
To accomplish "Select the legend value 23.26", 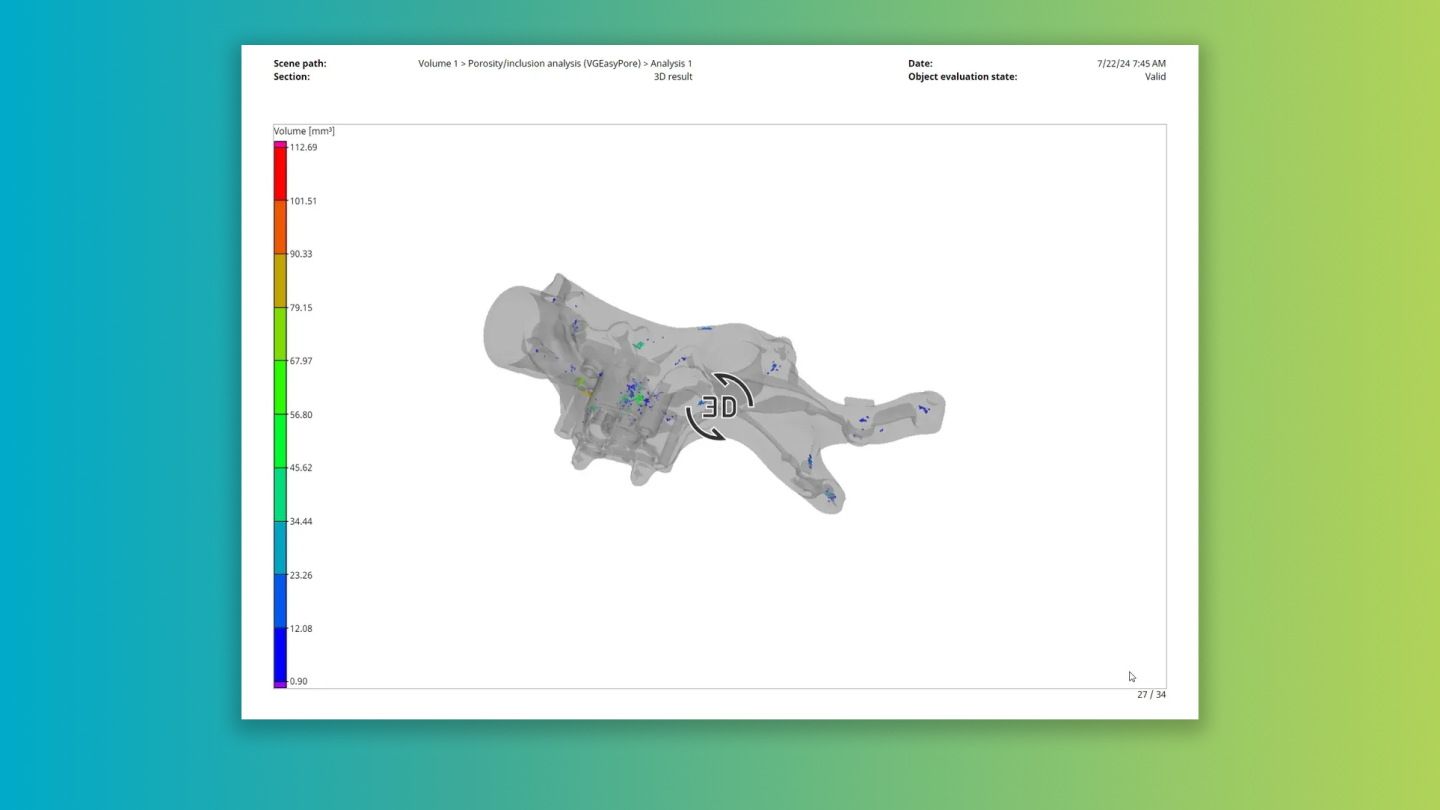I will 301,576.
